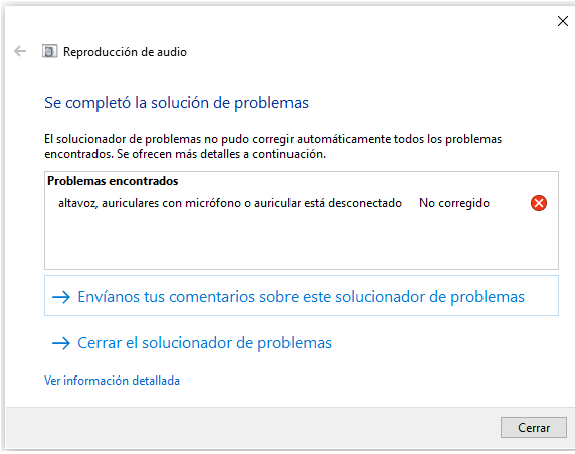Select Envíanos tus comentarios sobre este solucionador
575x454 pixels.
(301, 296)
